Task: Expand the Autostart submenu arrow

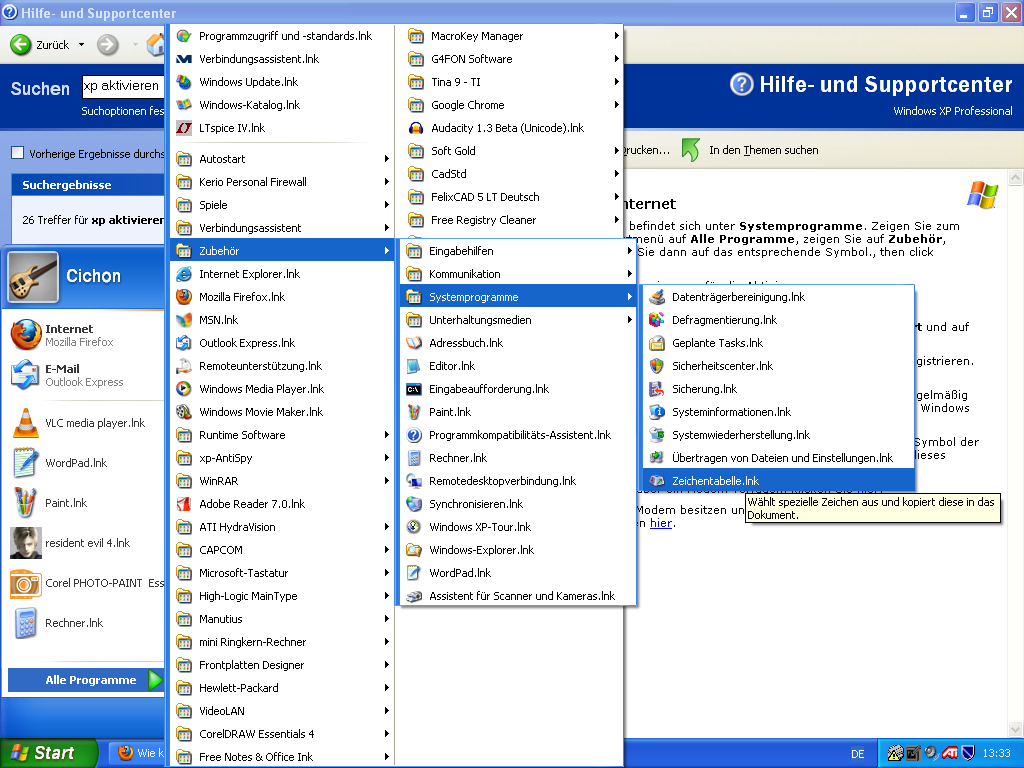Action: pos(387,159)
